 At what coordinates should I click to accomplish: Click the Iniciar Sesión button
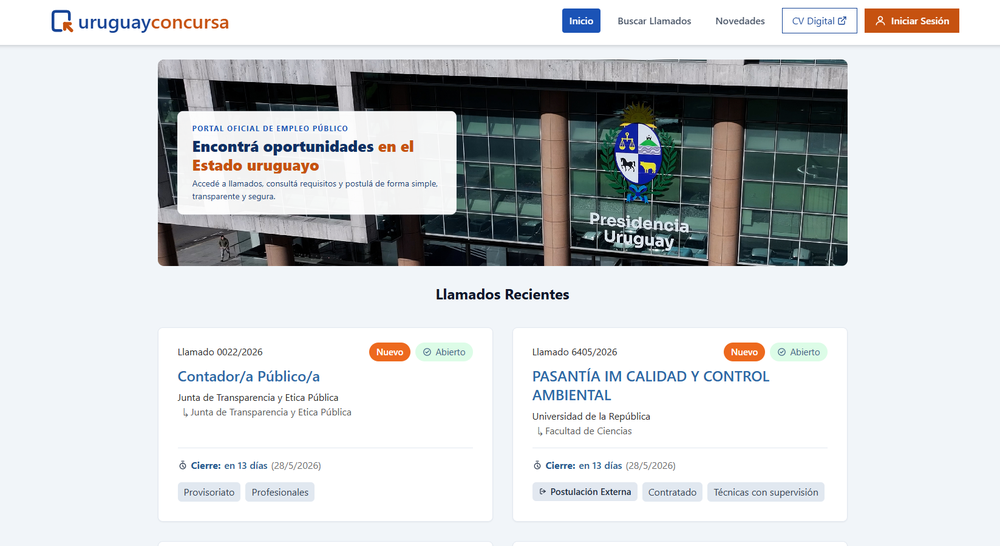click(911, 21)
